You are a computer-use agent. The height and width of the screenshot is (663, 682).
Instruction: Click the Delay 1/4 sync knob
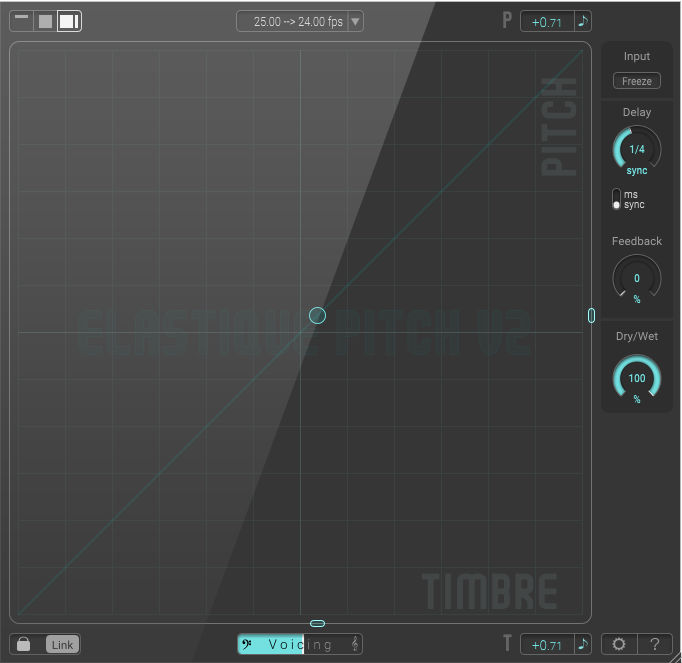point(636,150)
